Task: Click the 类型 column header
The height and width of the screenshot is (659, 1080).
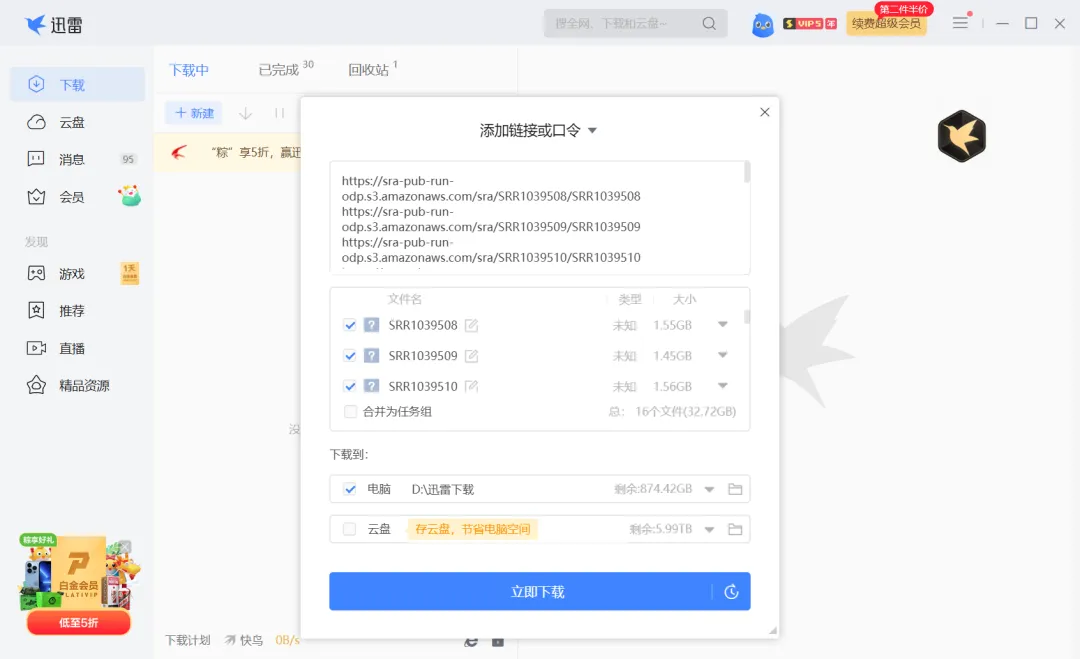Action: 630,299
